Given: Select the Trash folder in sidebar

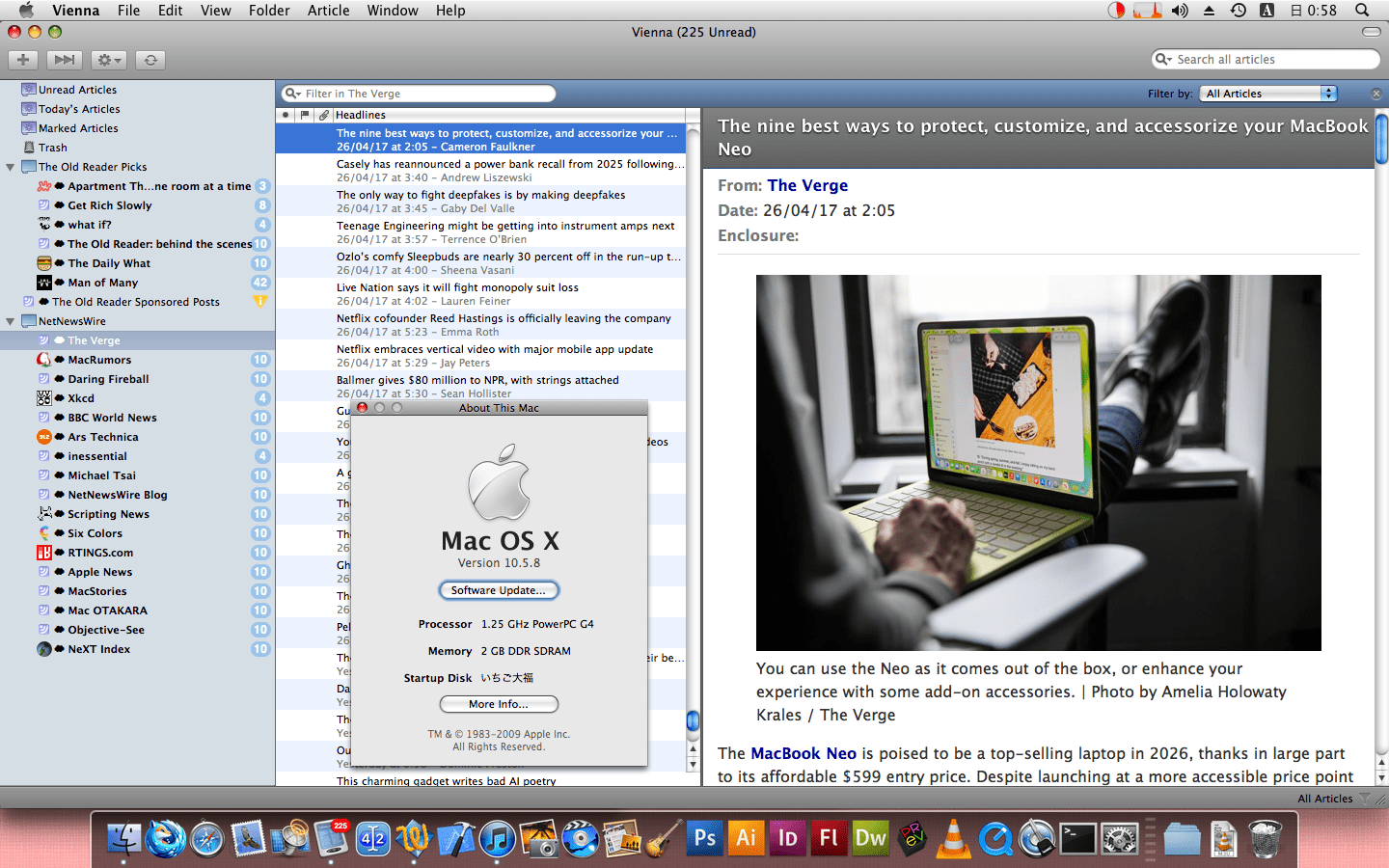Looking at the screenshot, I should (x=53, y=148).
